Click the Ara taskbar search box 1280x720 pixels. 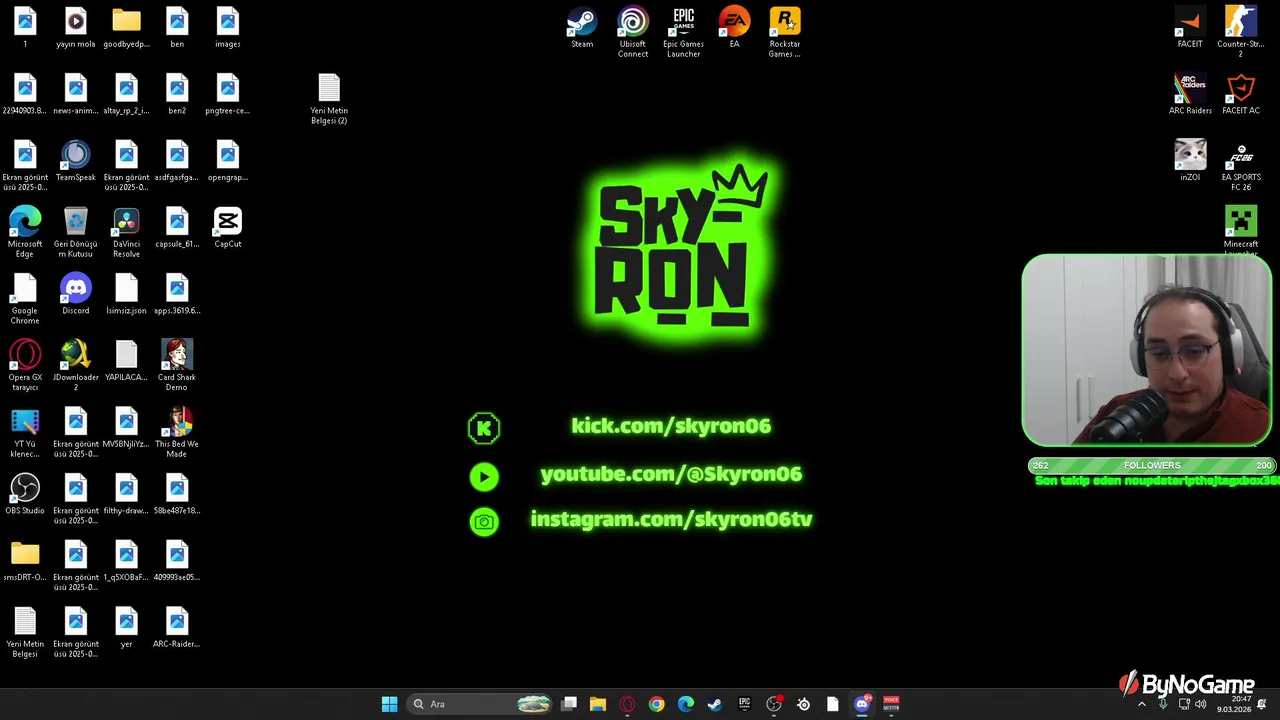pyautogui.click(x=481, y=704)
